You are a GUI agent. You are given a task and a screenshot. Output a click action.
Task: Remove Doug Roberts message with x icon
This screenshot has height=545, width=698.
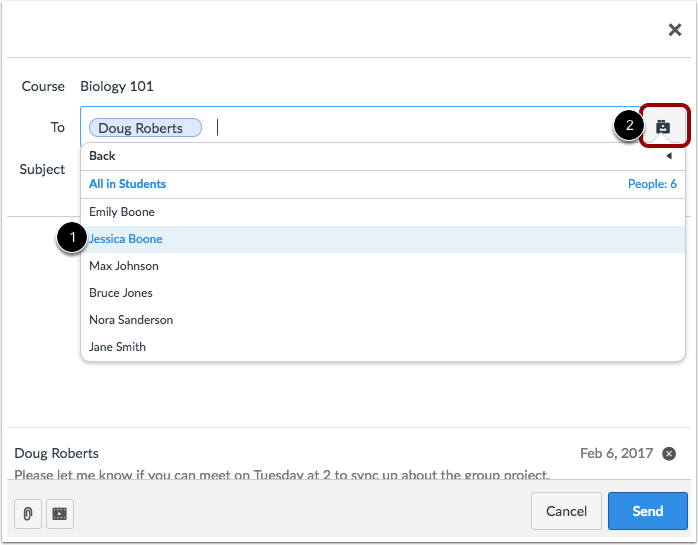[669, 454]
